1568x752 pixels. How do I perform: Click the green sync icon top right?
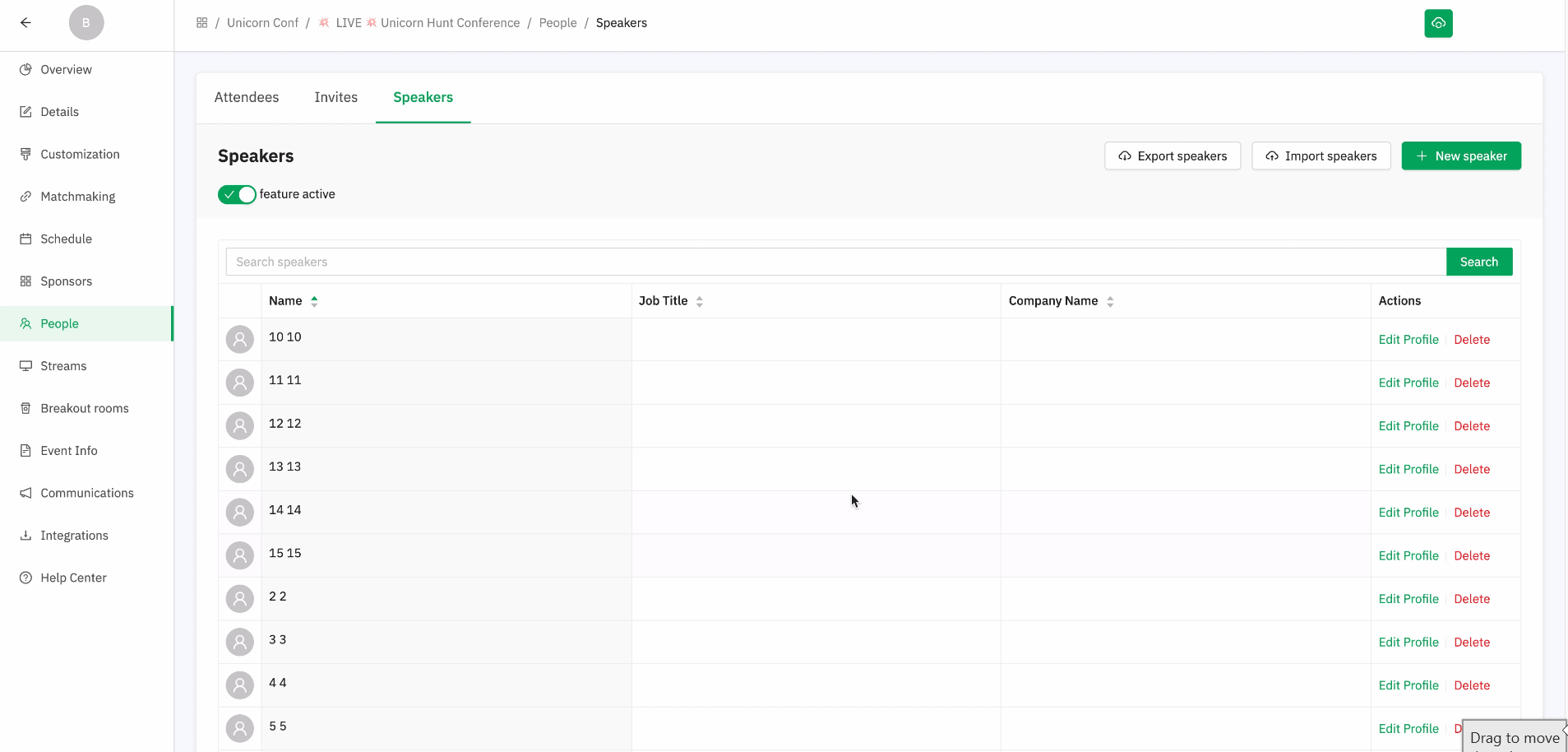click(x=1438, y=23)
